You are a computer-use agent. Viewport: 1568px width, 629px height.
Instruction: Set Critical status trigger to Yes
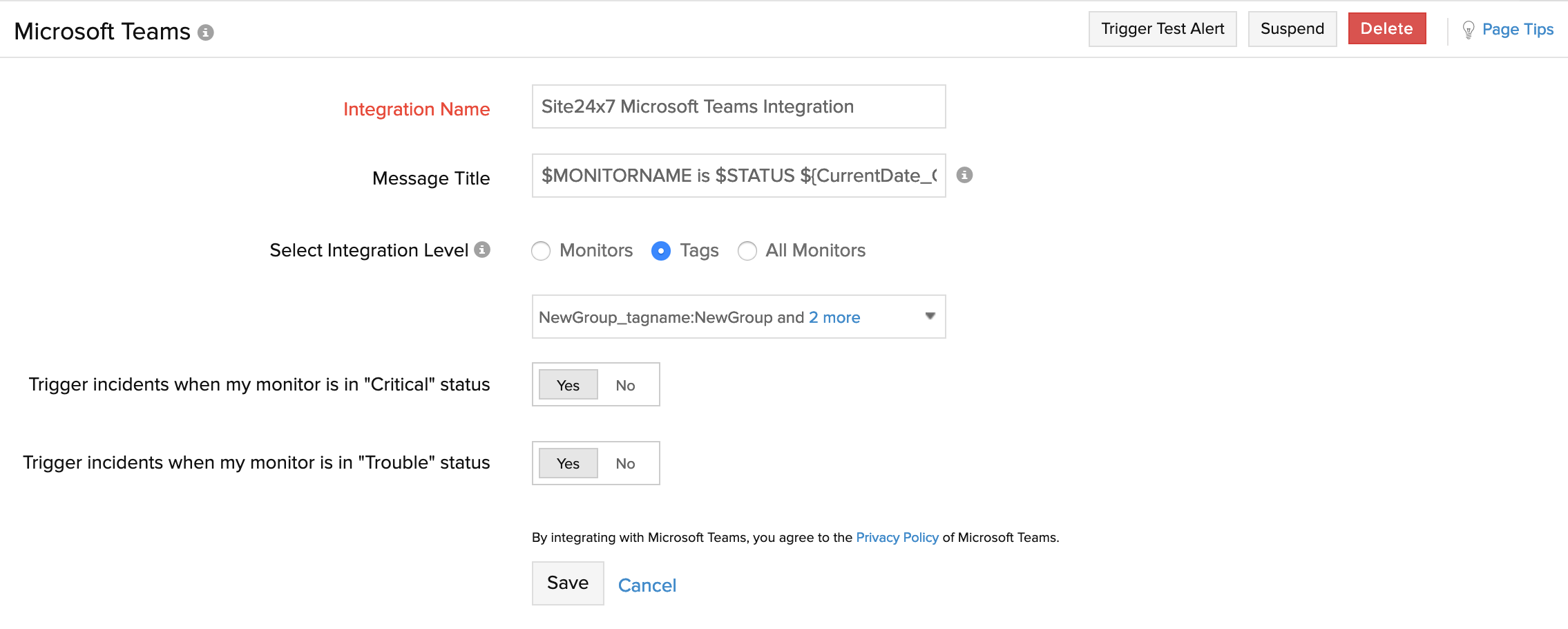click(x=568, y=385)
